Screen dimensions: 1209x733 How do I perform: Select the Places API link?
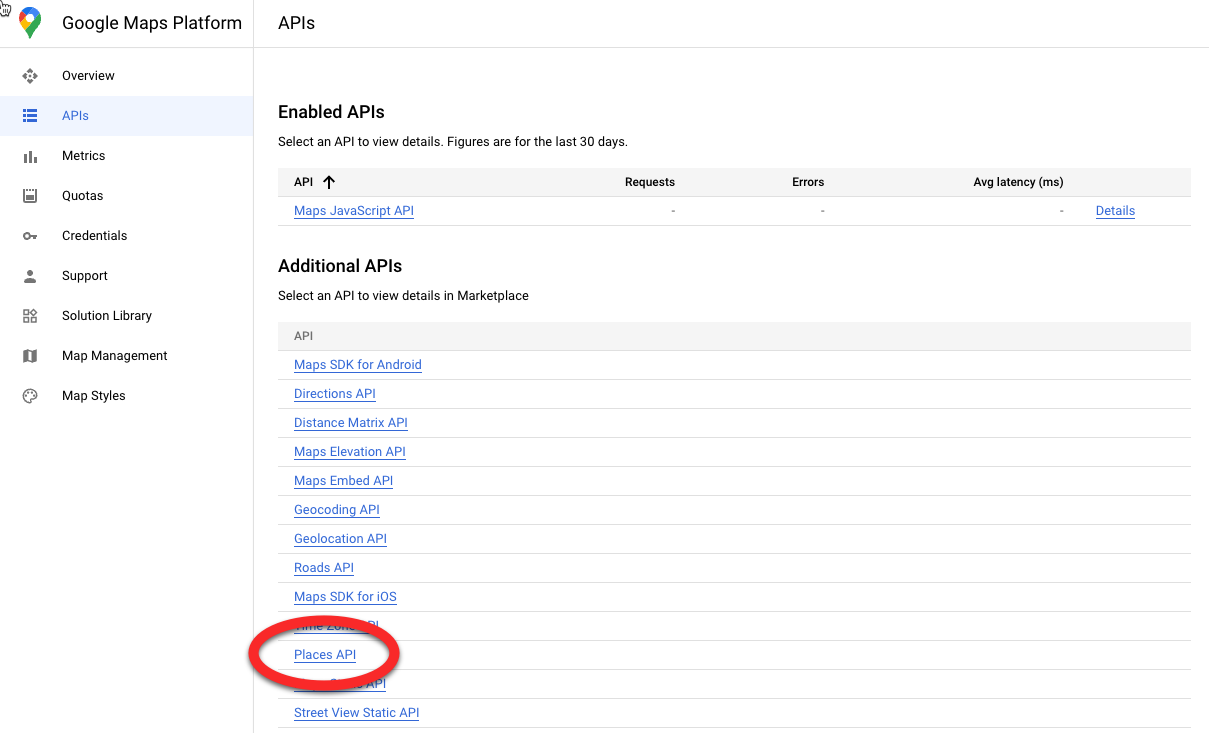pyautogui.click(x=325, y=655)
